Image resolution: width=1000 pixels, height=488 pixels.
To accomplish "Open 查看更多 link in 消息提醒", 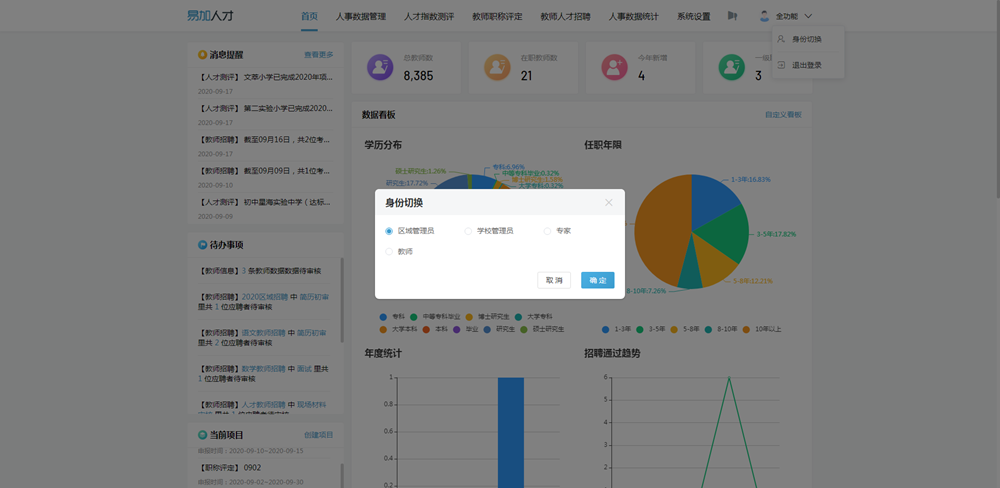I will pos(318,55).
